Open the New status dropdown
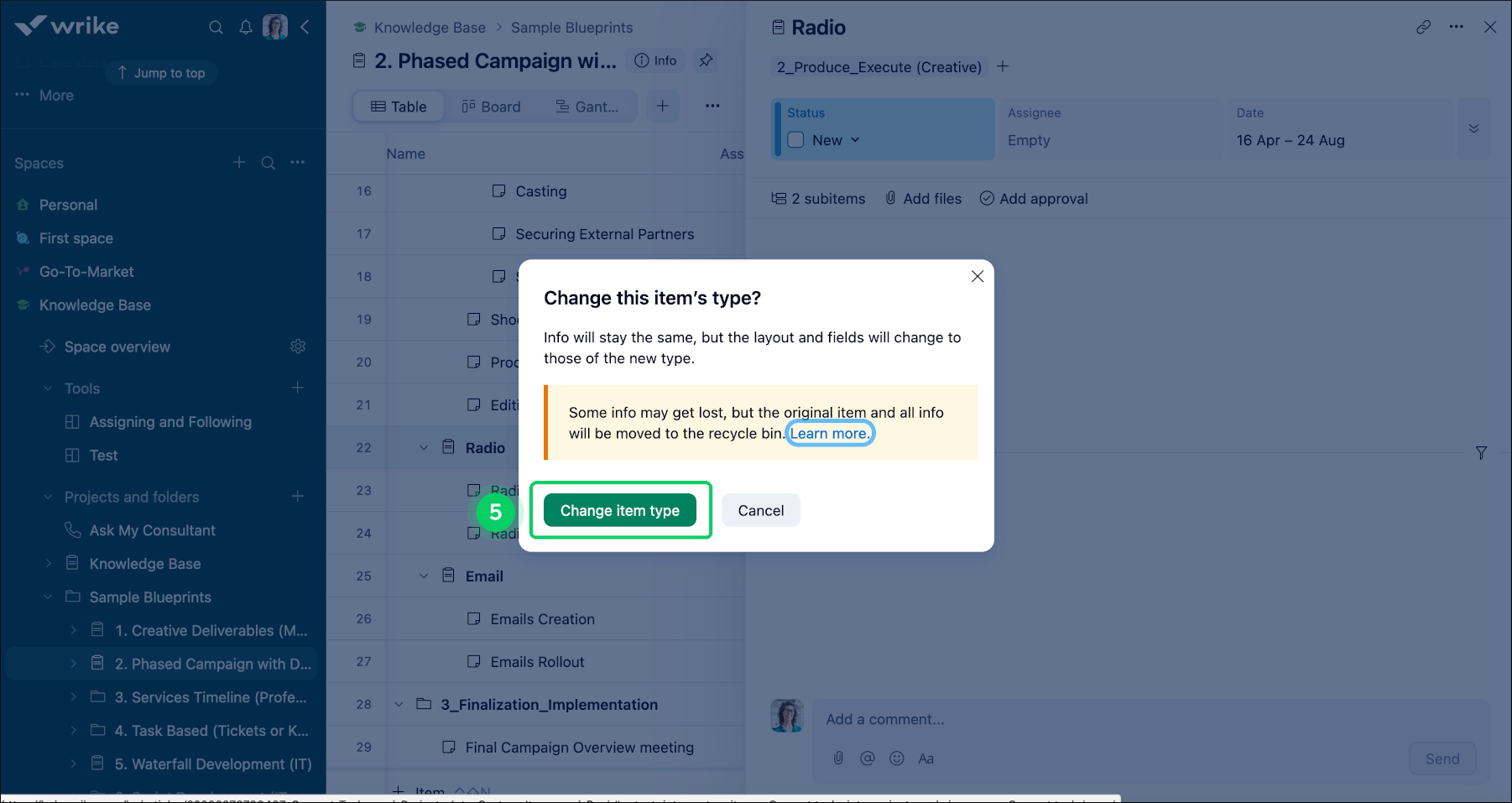 854,140
